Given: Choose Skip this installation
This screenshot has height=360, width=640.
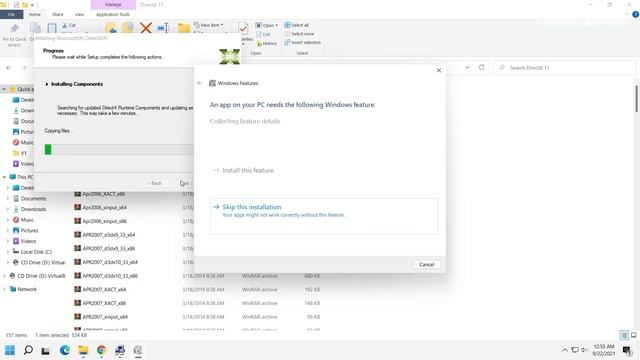Looking at the screenshot, I should click(324, 216).
